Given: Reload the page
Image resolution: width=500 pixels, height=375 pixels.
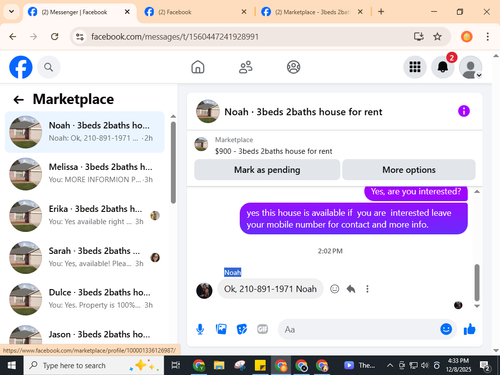Looking at the screenshot, I should [55, 36].
